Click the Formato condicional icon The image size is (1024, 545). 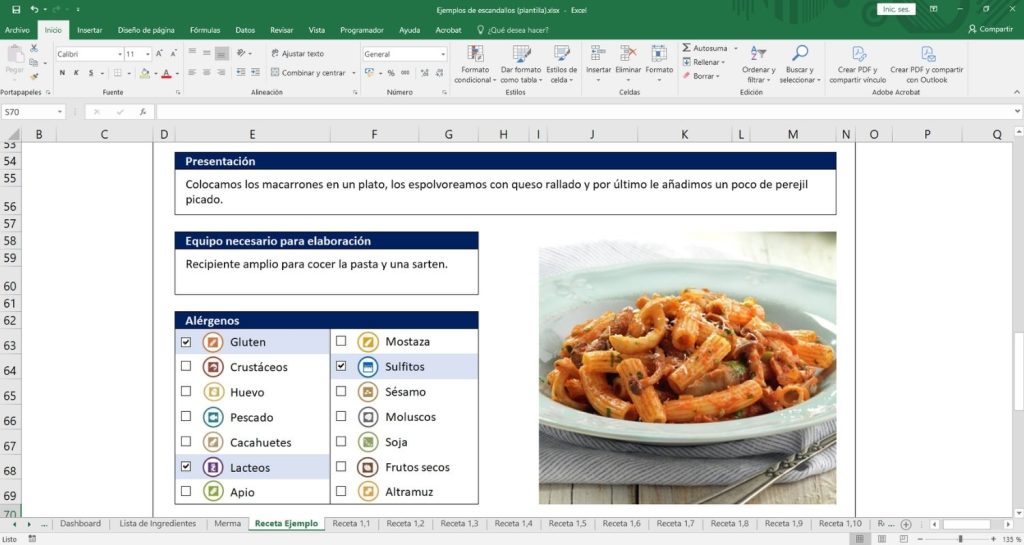pos(475,54)
